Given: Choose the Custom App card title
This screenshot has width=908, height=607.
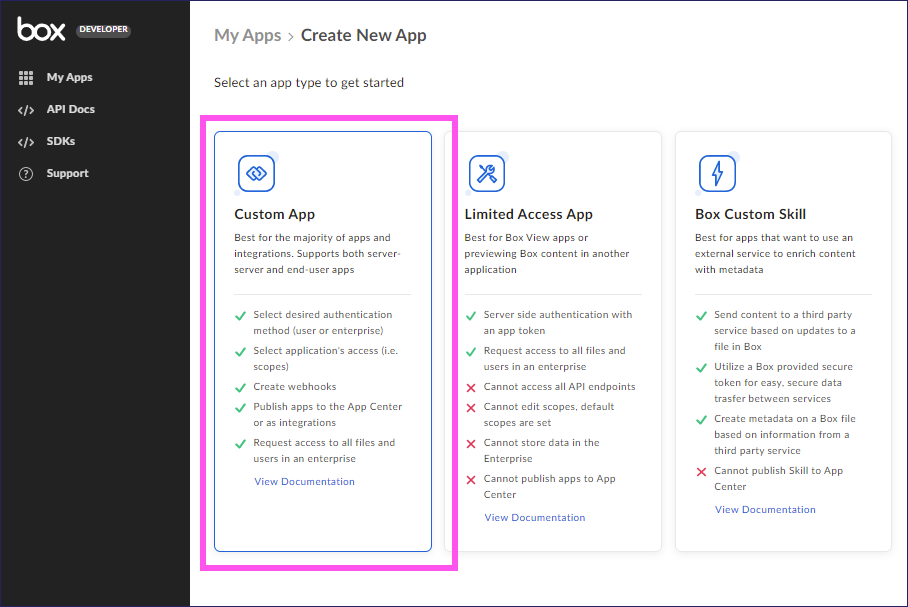Looking at the screenshot, I should [x=274, y=214].
